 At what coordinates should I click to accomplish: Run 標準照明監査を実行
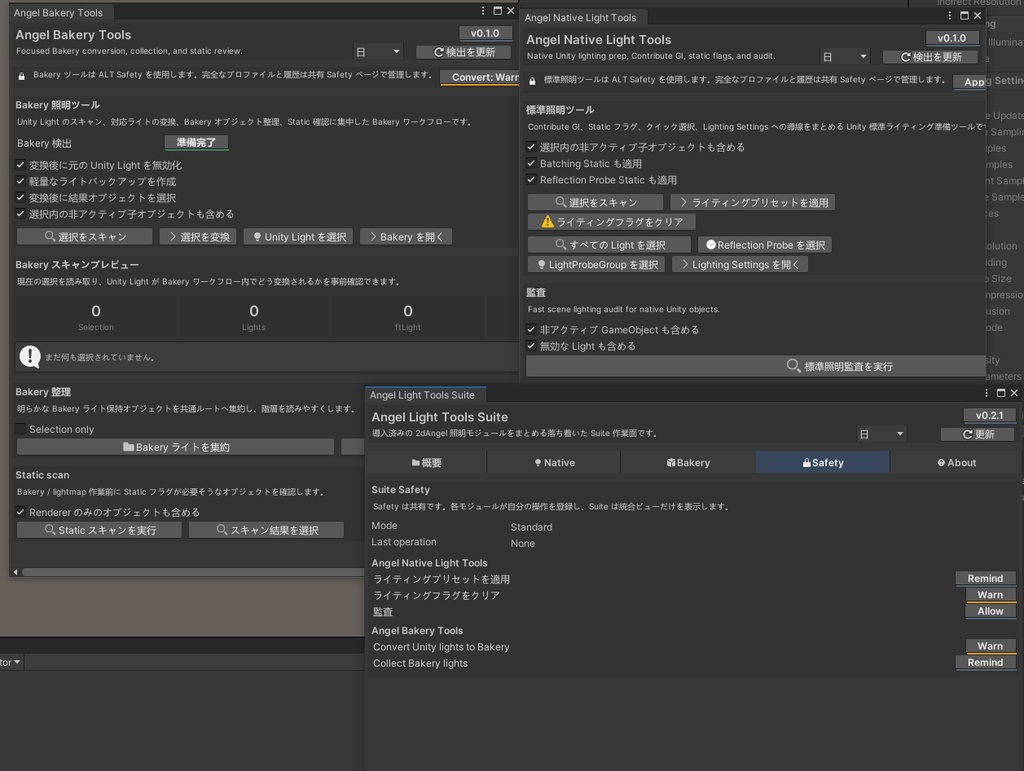coord(756,366)
